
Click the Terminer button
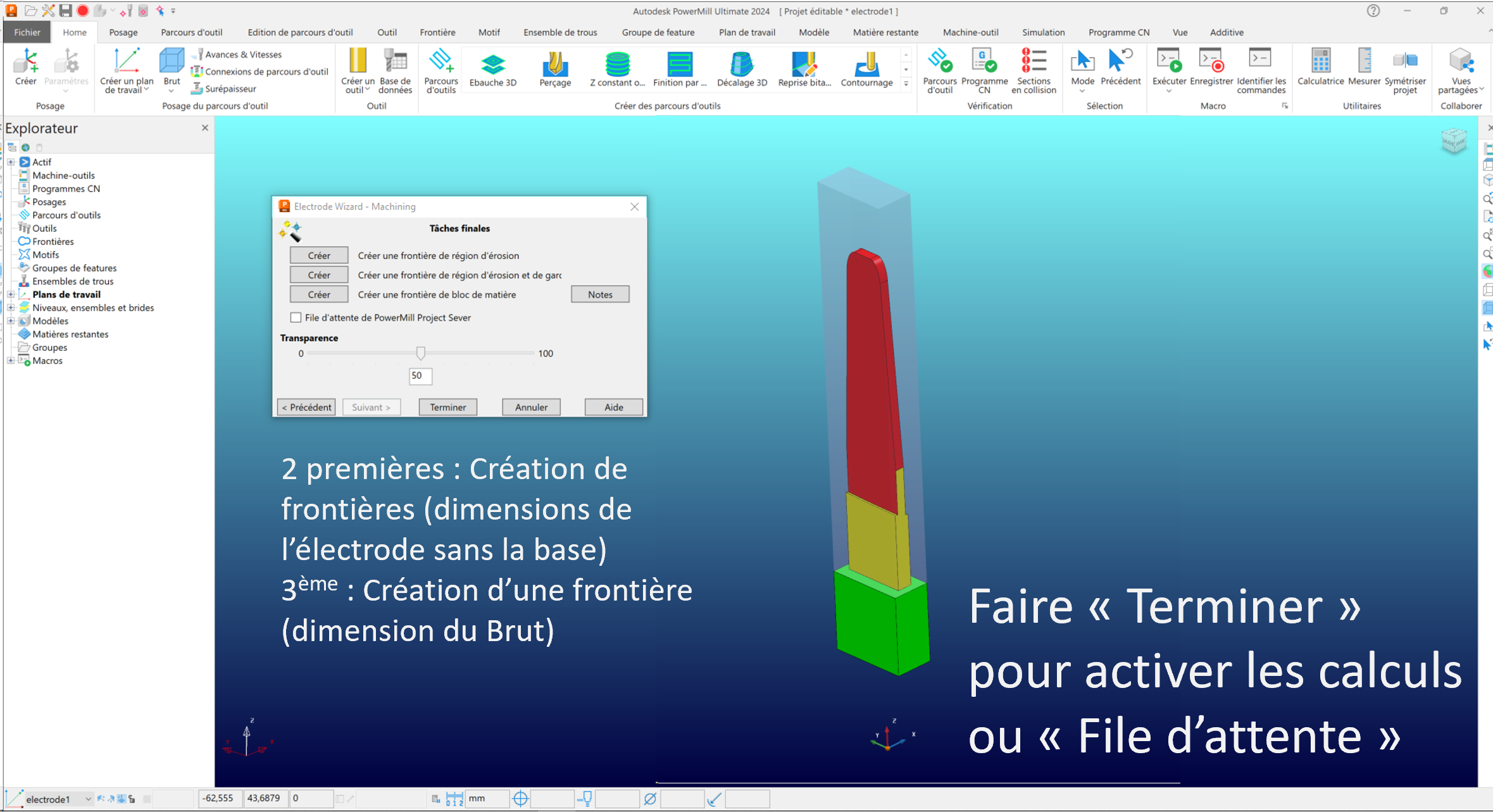coord(448,407)
